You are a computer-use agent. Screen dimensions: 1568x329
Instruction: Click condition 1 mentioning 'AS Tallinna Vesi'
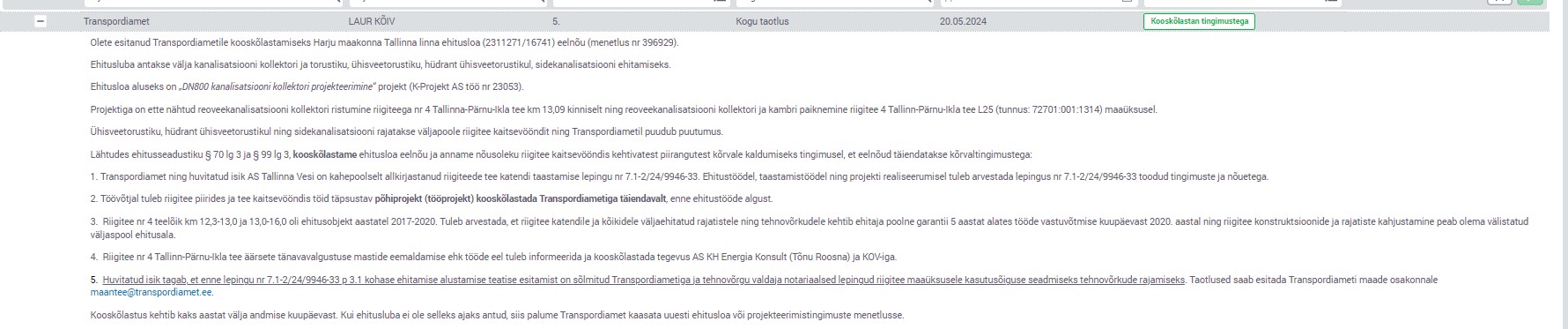(679, 176)
